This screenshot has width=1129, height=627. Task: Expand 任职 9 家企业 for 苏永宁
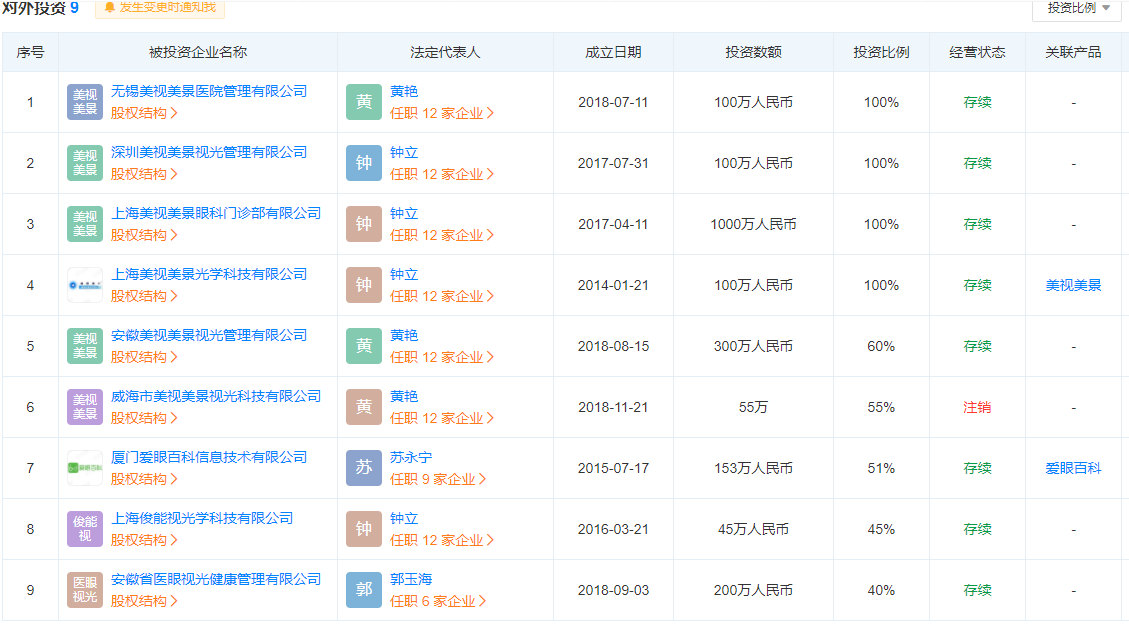pyautogui.click(x=438, y=479)
